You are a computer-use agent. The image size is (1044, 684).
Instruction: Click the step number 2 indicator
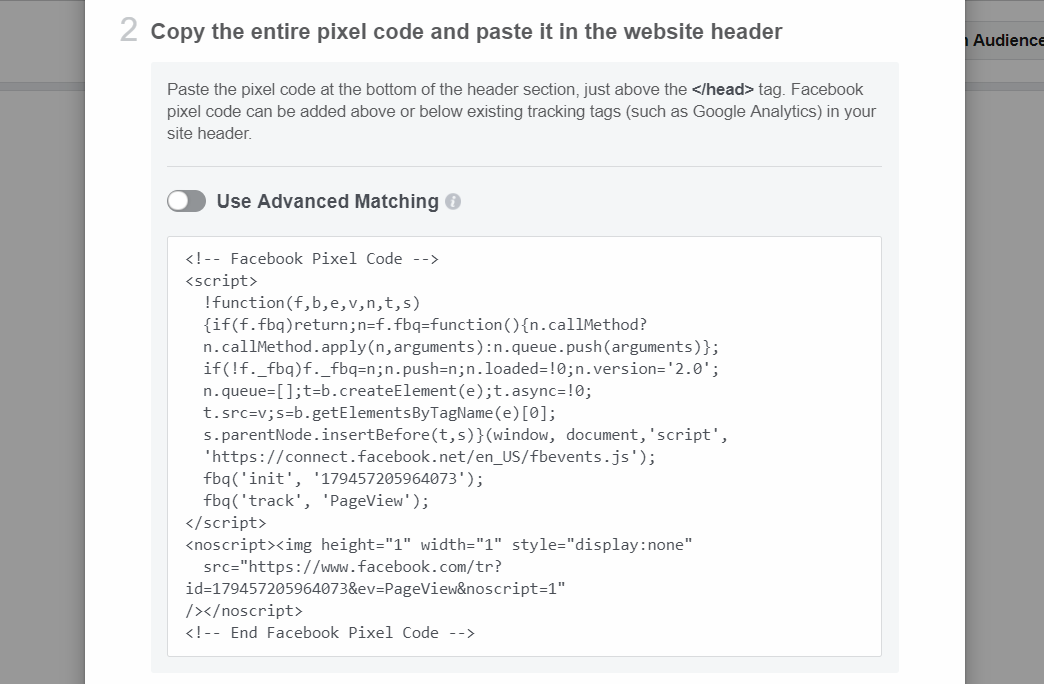pyautogui.click(x=129, y=31)
